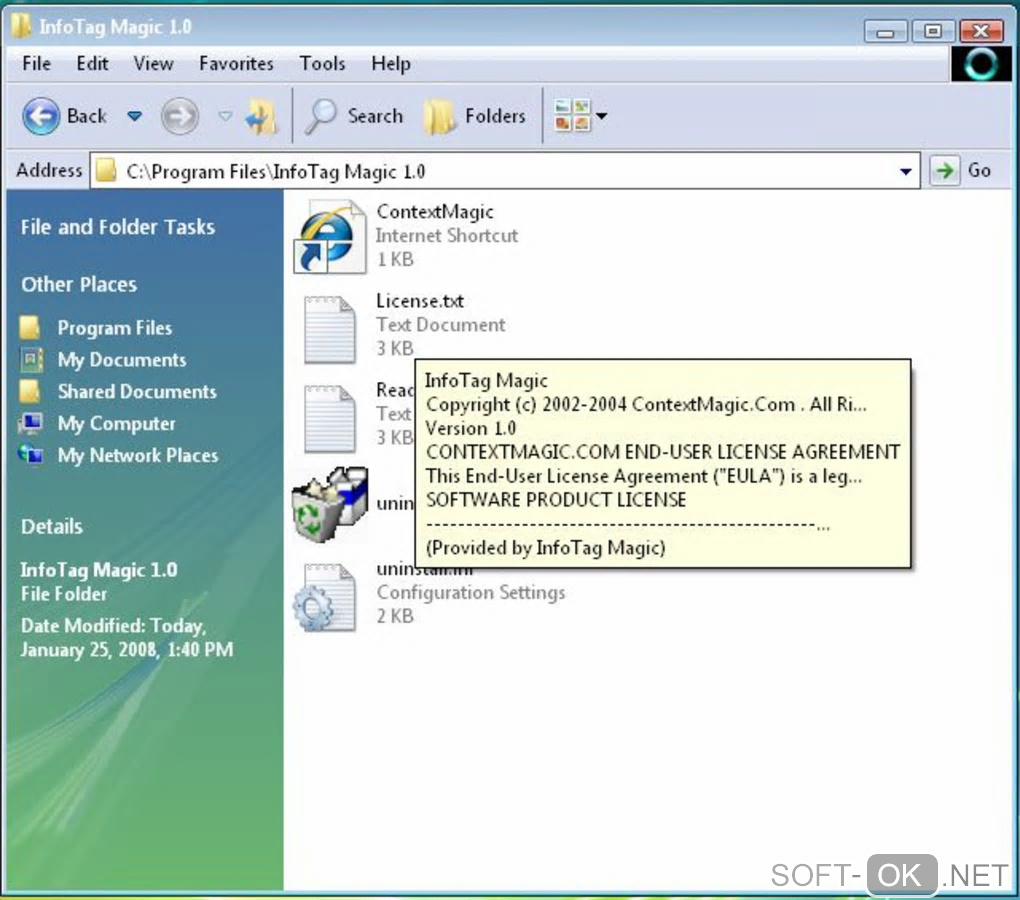Collapse the Other Places section
The image size is (1020, 900).
point(79,284)
